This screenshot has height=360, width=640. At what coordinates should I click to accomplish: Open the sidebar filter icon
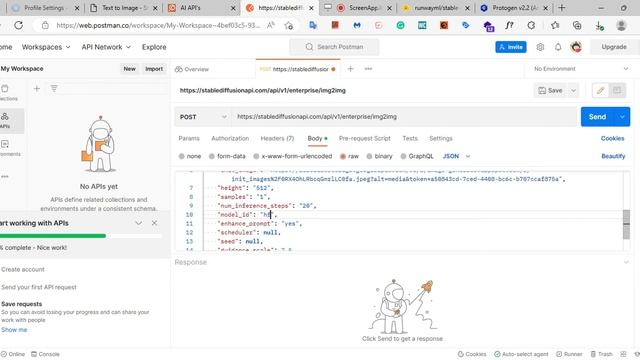tap(54, 88)
